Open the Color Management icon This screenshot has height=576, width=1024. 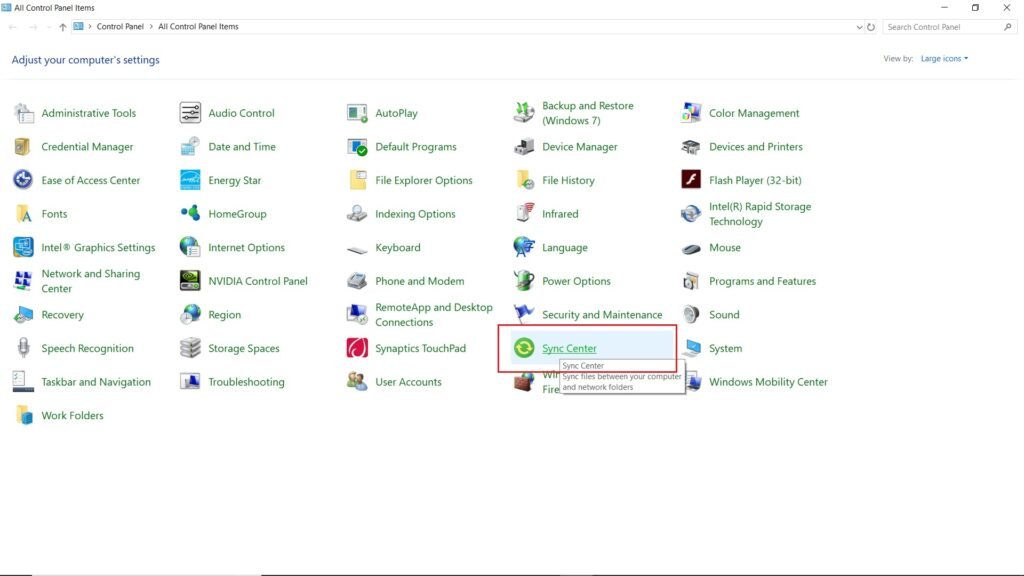(x=691, y=113)
